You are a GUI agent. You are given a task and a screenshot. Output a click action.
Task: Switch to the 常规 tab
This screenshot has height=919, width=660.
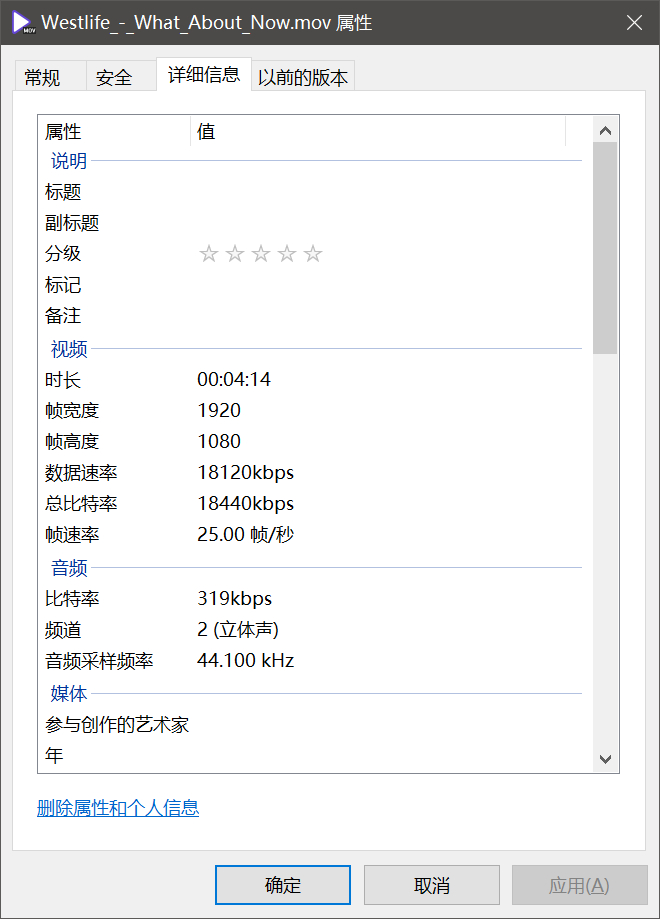(x=50, y=76)
